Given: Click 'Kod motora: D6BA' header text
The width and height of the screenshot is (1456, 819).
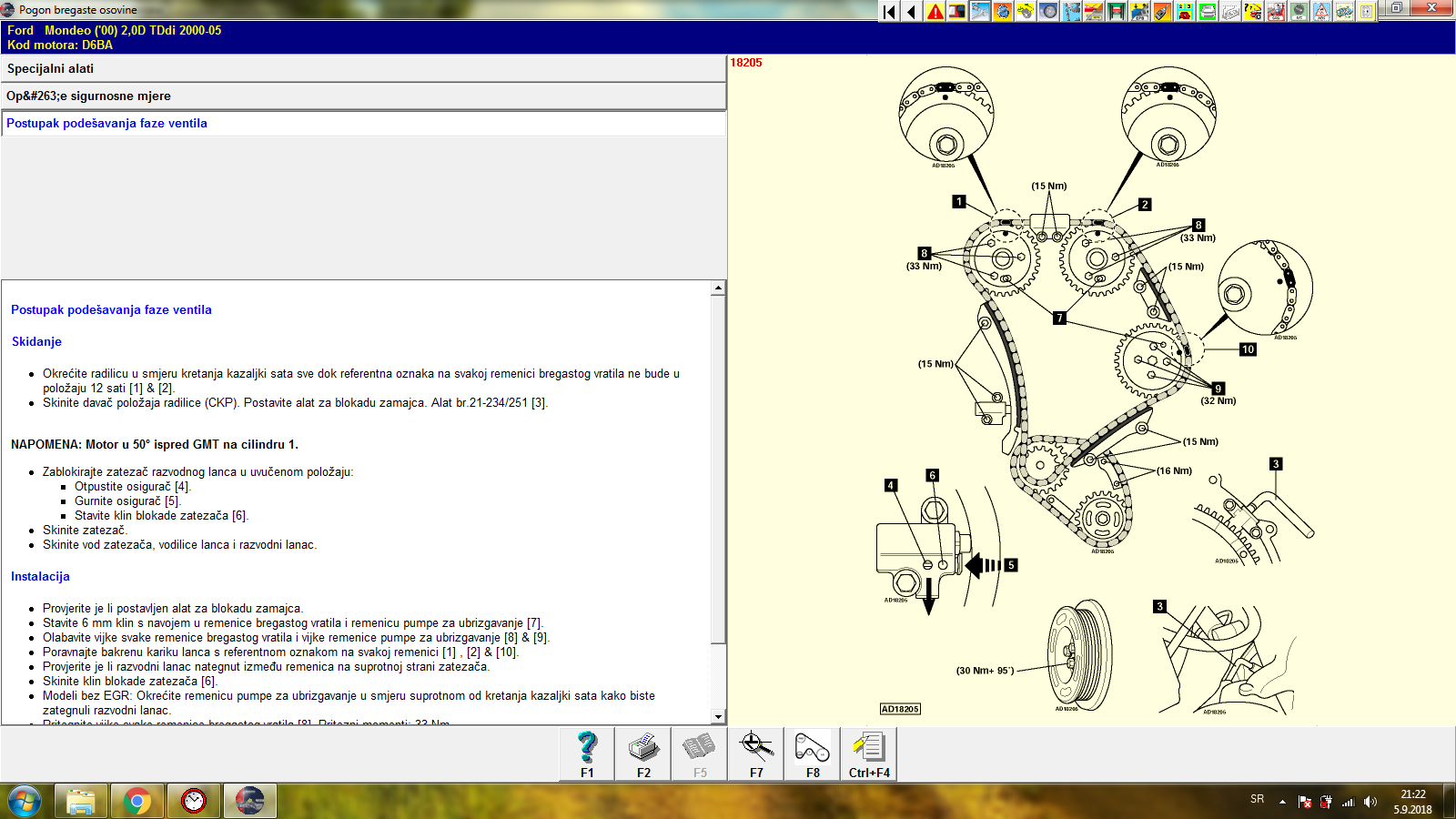Looking at the screenshot, I should point(60,45).
